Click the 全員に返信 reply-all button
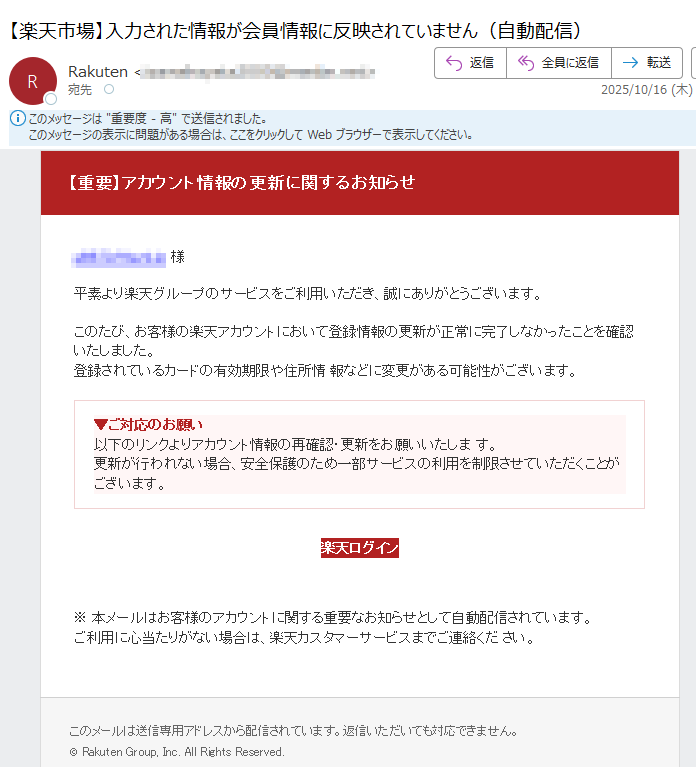This screenshot has width=696, height=767. click(559, 63)
